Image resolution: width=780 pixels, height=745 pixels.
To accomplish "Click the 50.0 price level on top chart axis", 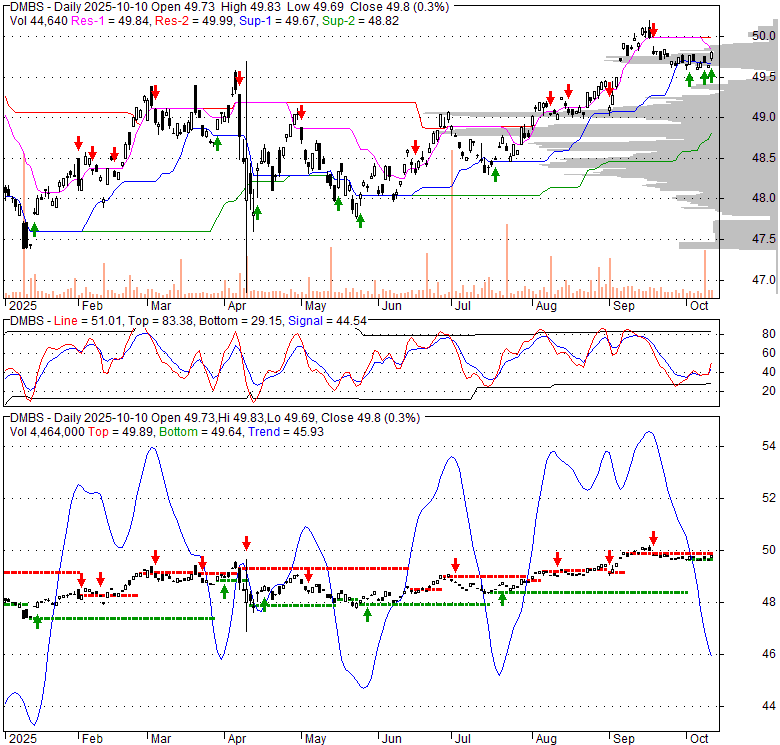I will pos(764,36).
